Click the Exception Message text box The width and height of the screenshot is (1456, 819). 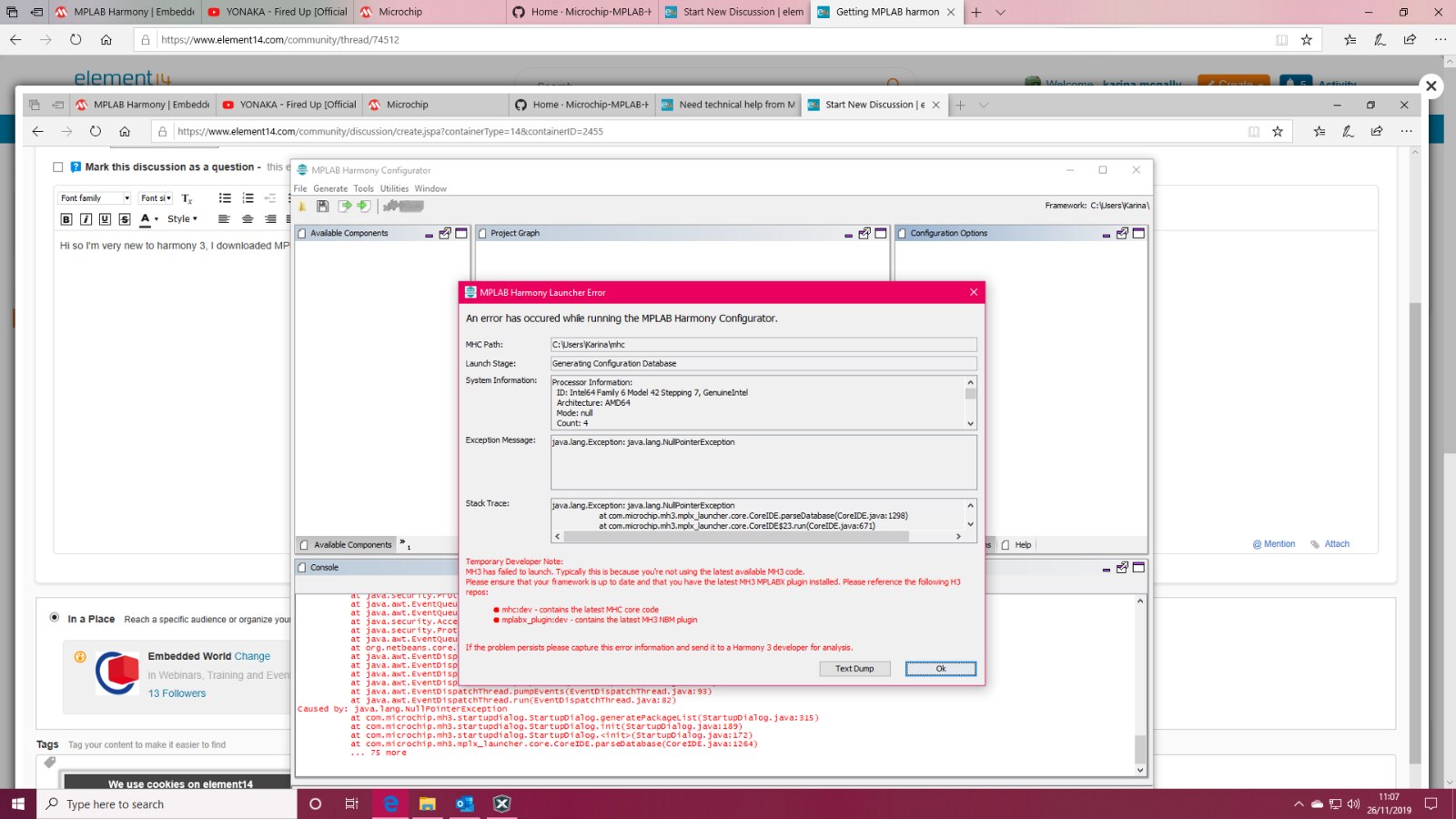point(763,462)
